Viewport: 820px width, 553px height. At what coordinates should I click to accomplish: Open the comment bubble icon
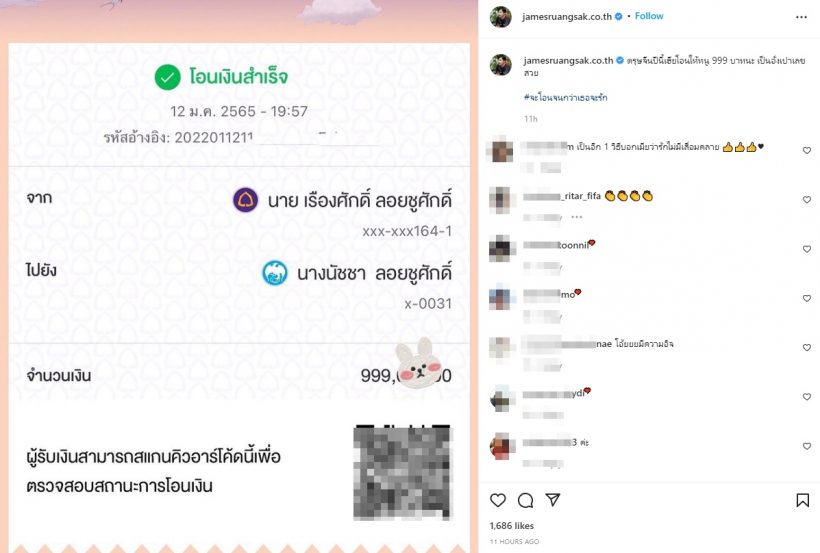[x=525, y=500]
